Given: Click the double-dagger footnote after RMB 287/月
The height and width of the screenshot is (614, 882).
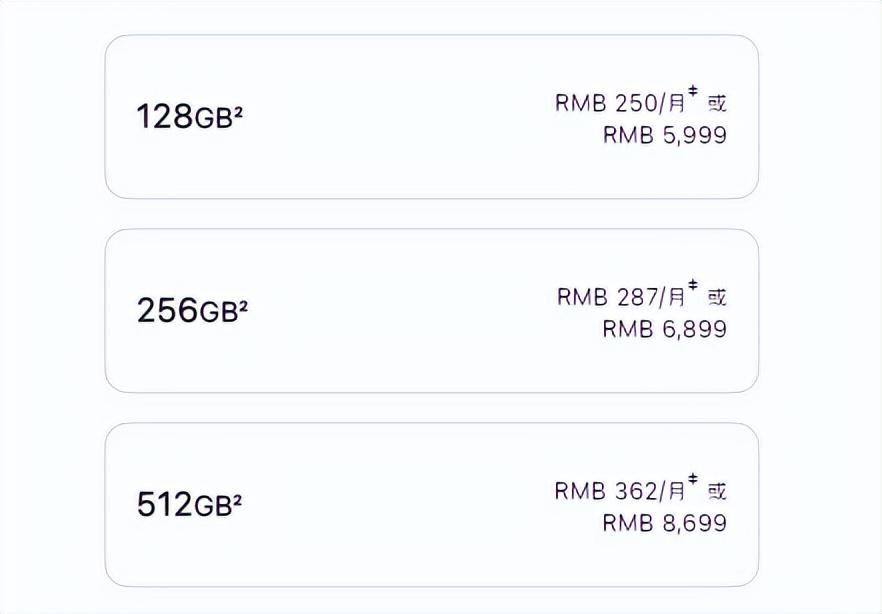Looking at the screenshot, I should (x=692, y=285).
